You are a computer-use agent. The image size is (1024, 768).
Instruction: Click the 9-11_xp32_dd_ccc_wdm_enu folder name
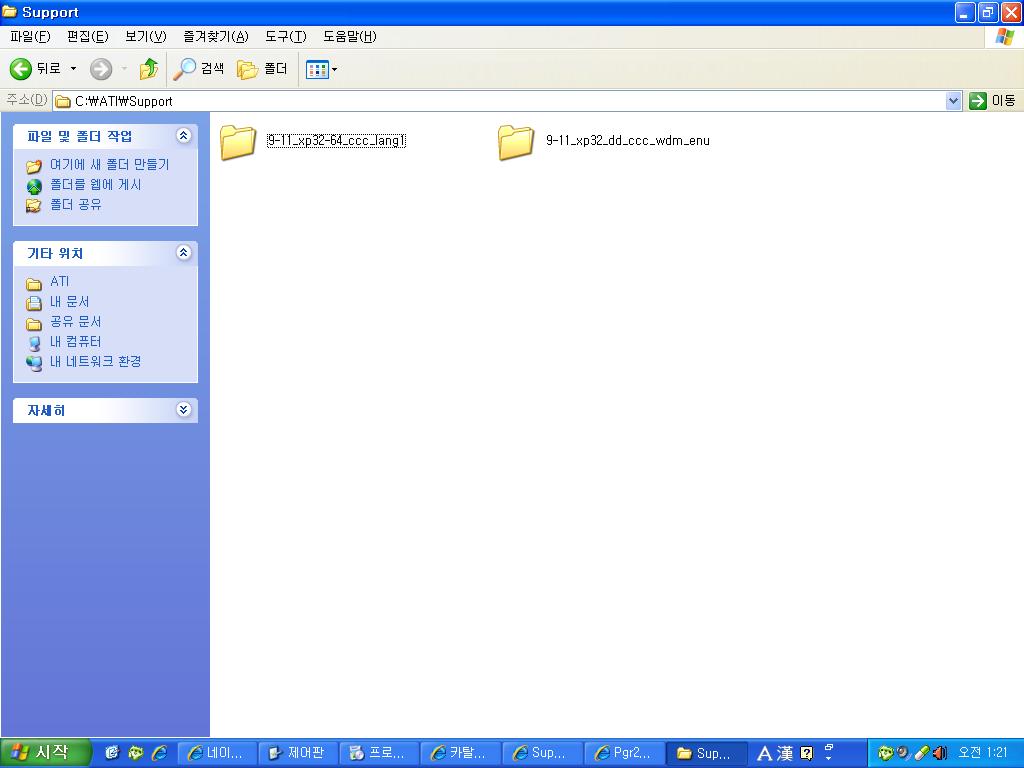tap(628, 140)
